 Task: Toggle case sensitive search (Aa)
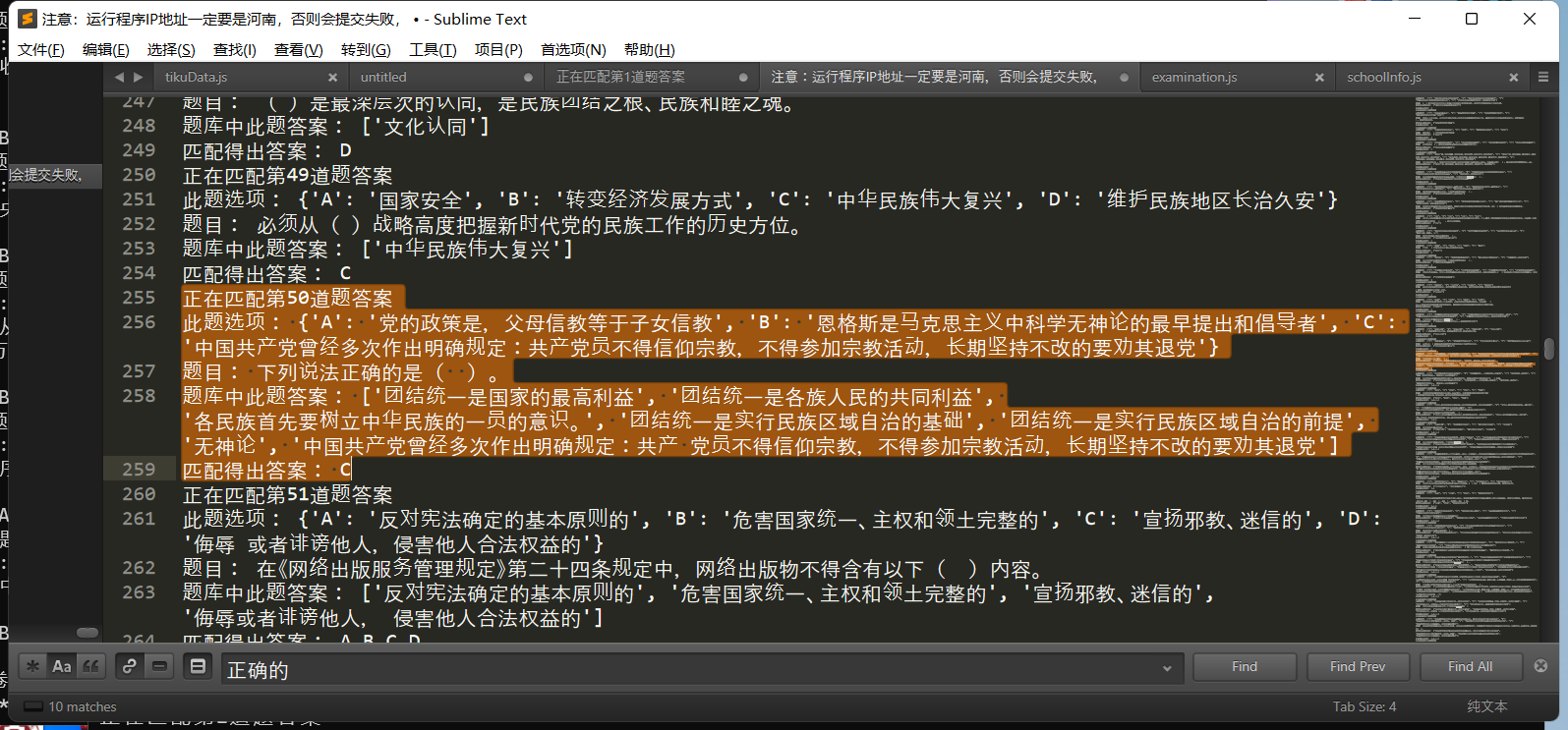(62, 666)
